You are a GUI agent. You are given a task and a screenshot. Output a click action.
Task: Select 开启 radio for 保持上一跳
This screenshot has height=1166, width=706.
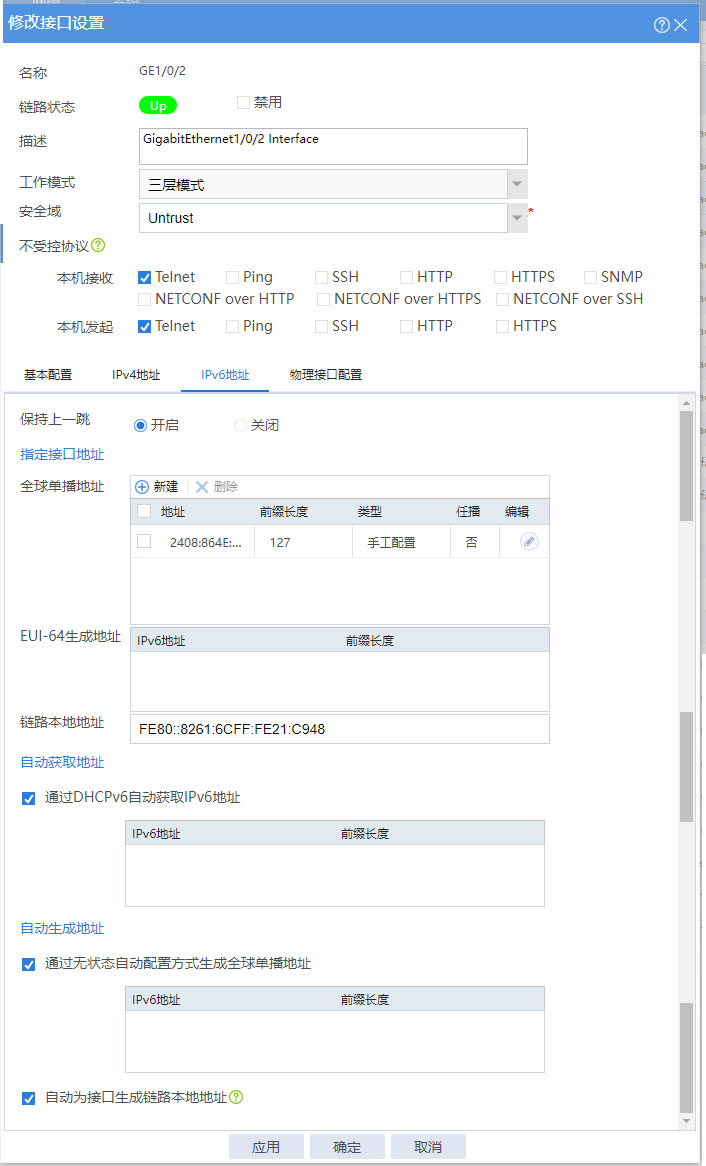coord(139,425)
